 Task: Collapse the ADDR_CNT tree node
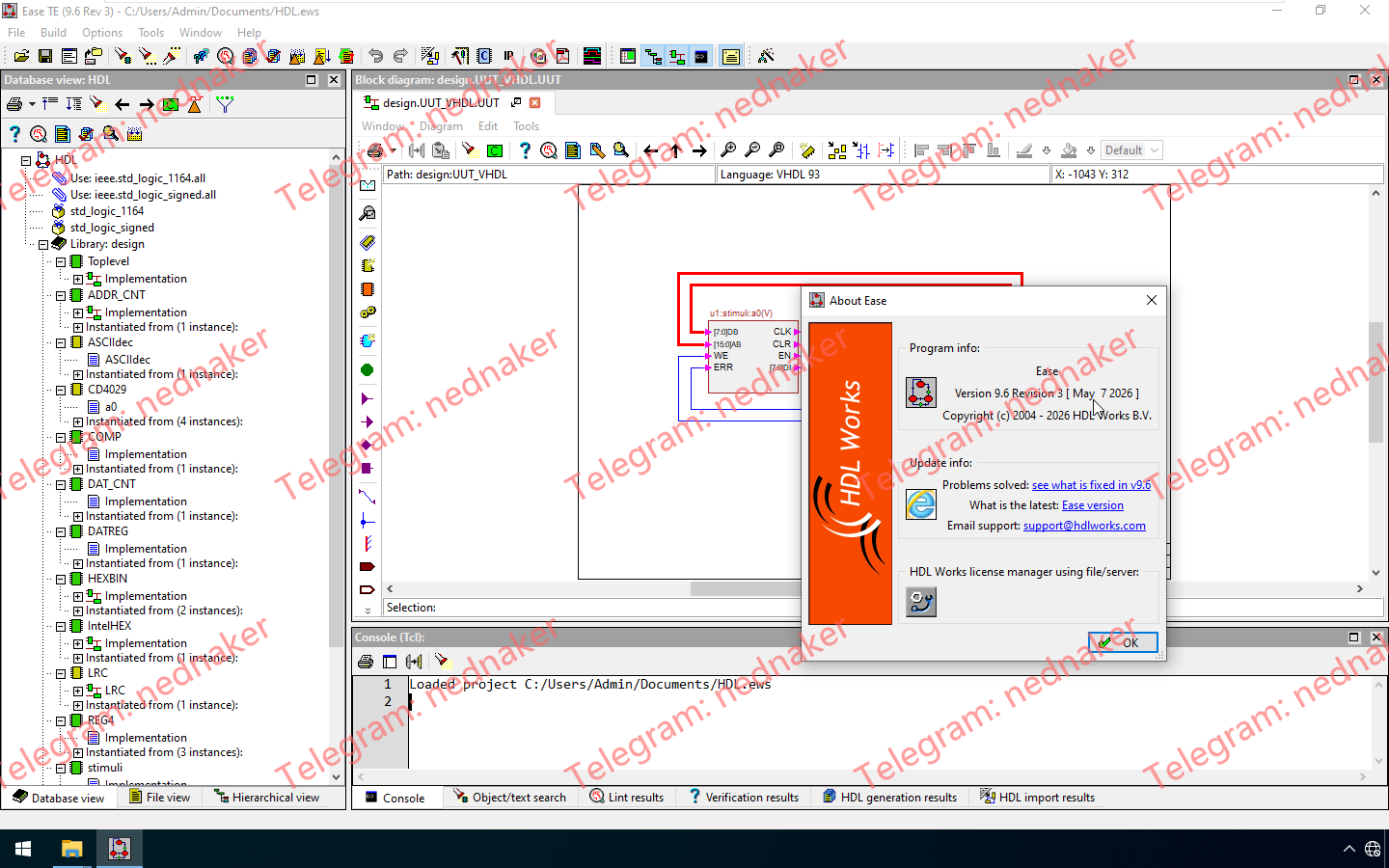coord(61,296)
